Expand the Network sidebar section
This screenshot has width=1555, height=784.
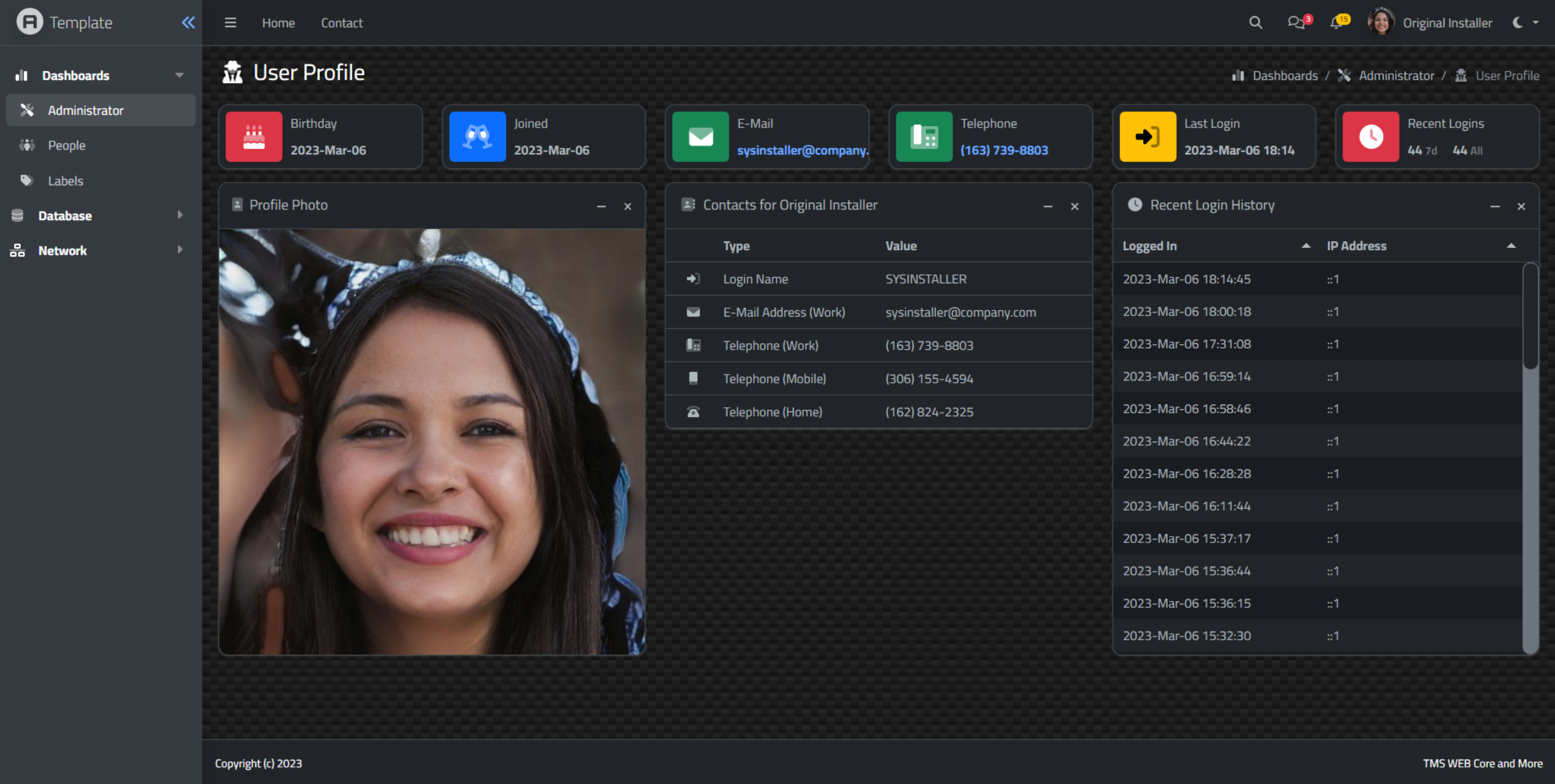coord(180,250)
